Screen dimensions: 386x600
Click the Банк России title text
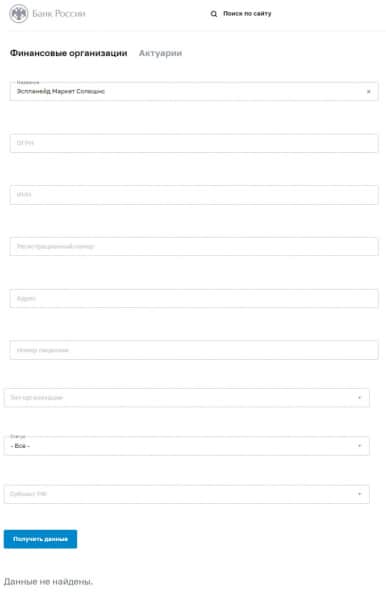point(59,14)
